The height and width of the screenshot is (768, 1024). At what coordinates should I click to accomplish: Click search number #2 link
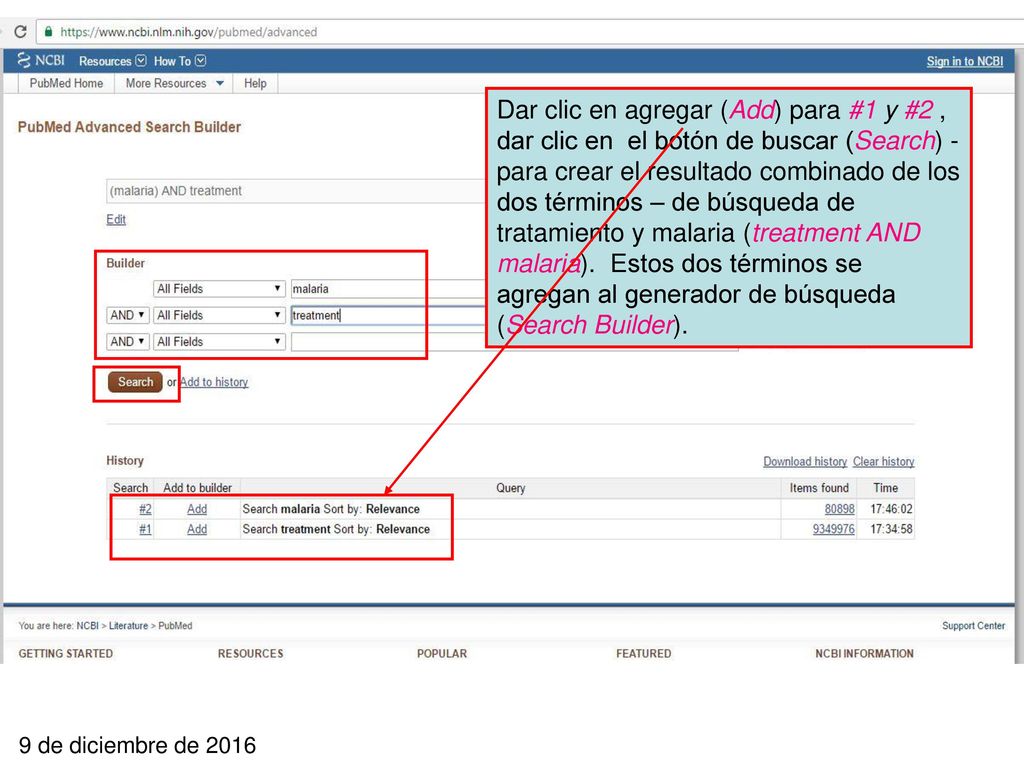(x=145, y=509)
